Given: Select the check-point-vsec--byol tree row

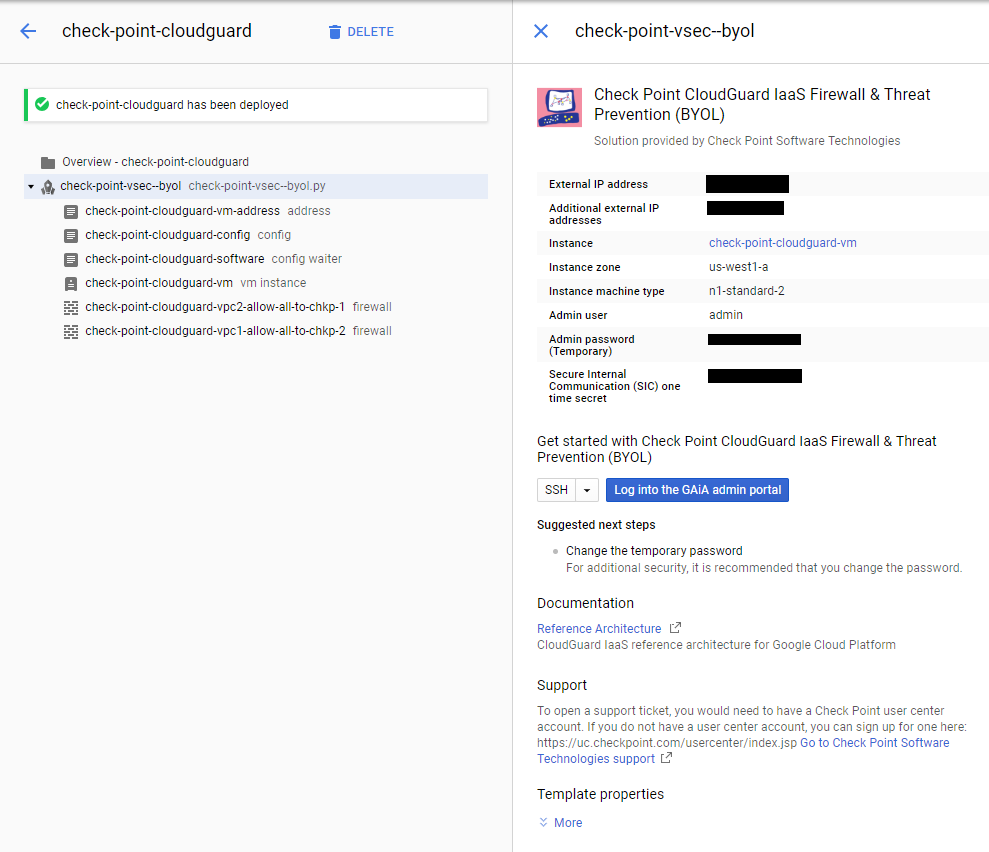Looking at the screenshot, I should (x=255, y=187).
